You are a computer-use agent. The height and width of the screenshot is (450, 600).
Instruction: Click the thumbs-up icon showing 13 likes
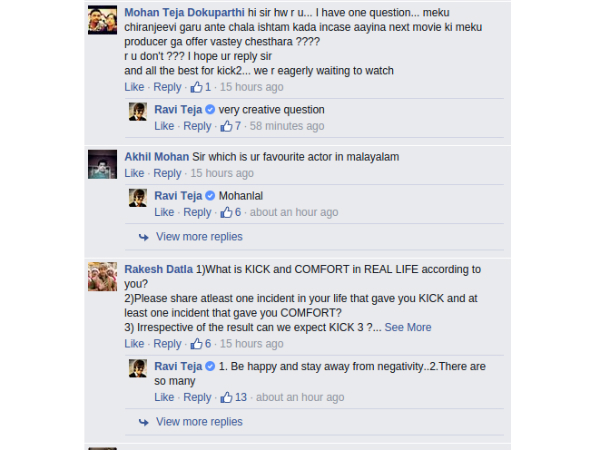coord(226,397)
